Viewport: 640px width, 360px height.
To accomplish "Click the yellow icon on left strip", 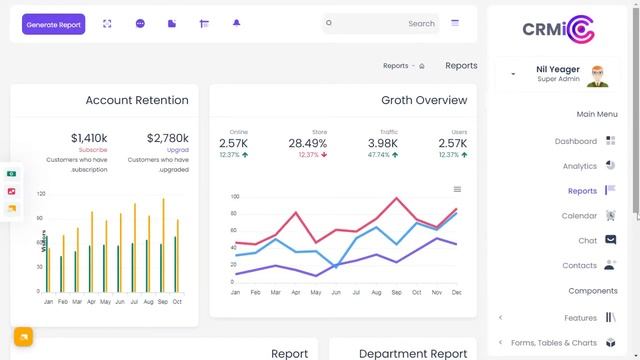I will coord(11,209).
